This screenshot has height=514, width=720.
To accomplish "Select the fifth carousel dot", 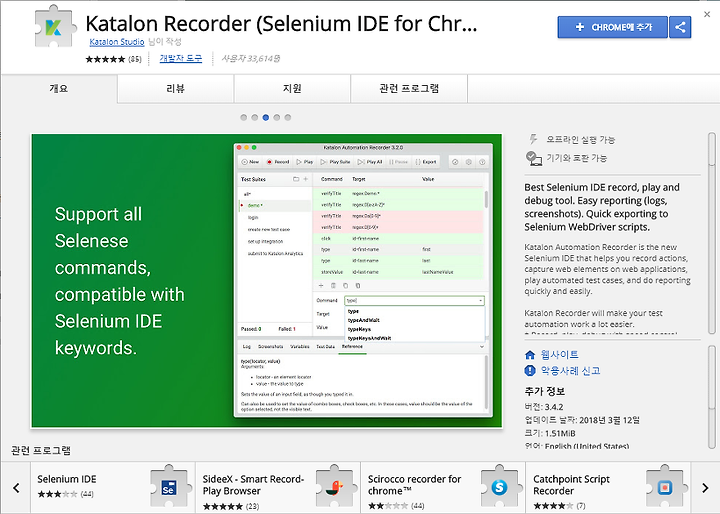I will coord(288,118).
